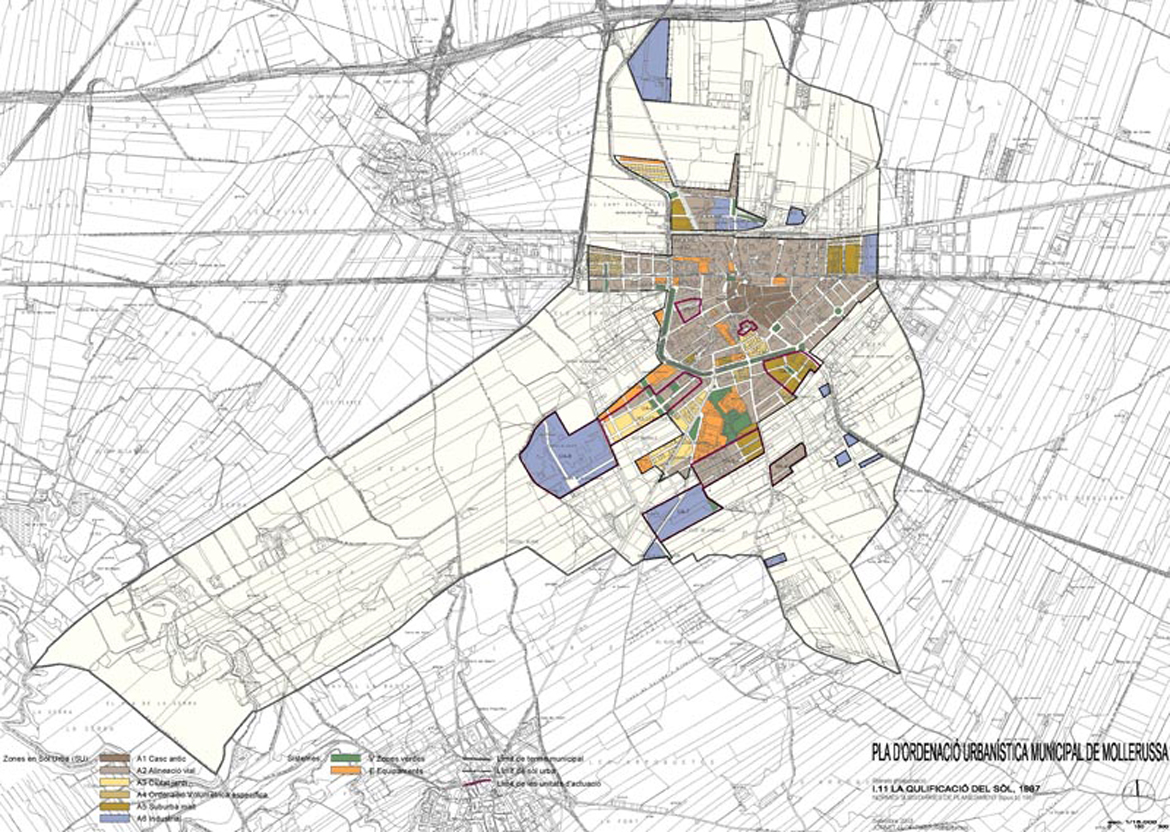Image resolution: width=1170 pixels, height=832 pixels.
Task: Click the 'Zones en Sòl Urbà (SU)' heading
Action: [x=45, y=758]
